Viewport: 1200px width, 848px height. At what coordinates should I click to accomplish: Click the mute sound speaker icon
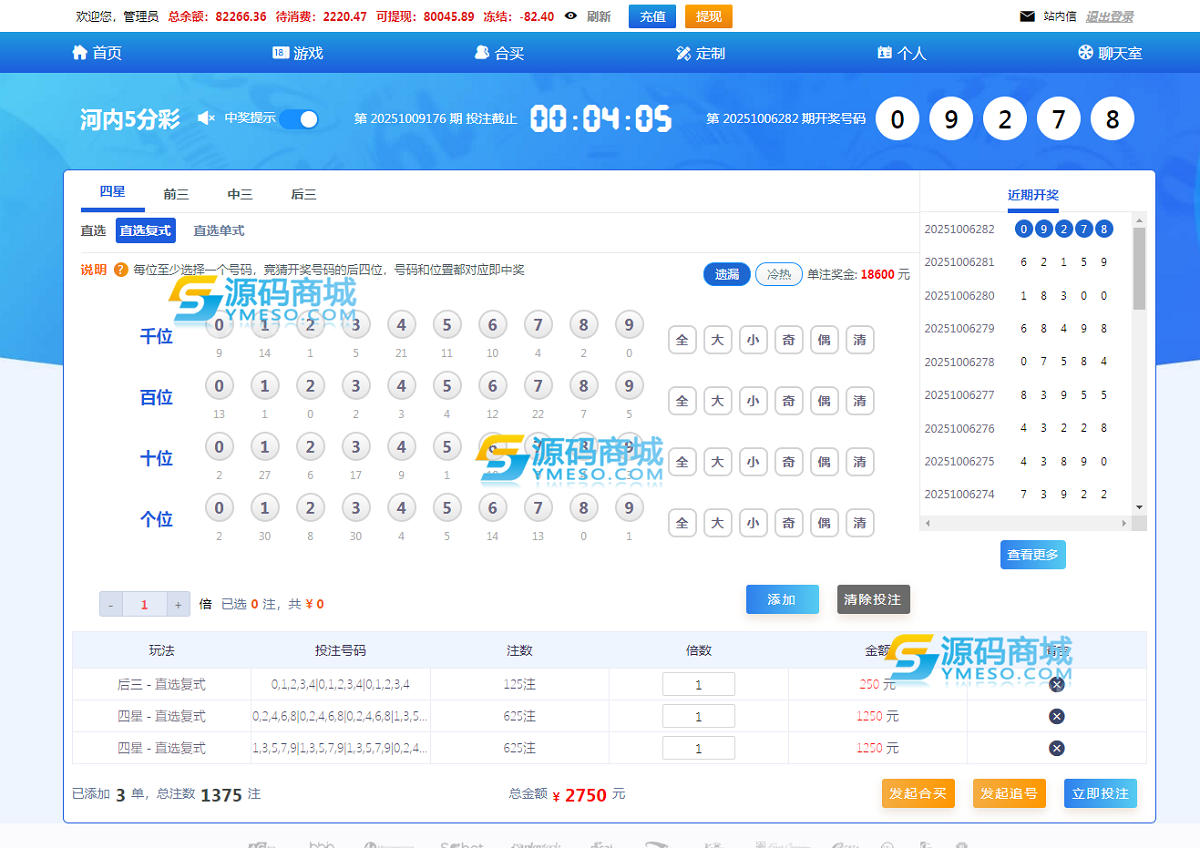[206, 119]
